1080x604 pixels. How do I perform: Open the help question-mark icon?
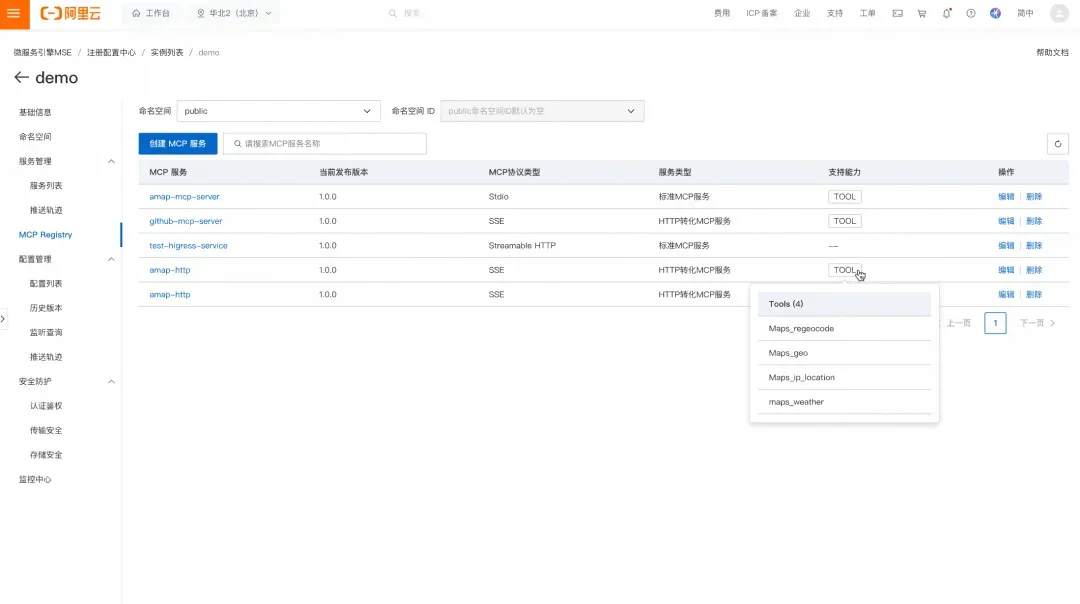[x=970, y=13]
